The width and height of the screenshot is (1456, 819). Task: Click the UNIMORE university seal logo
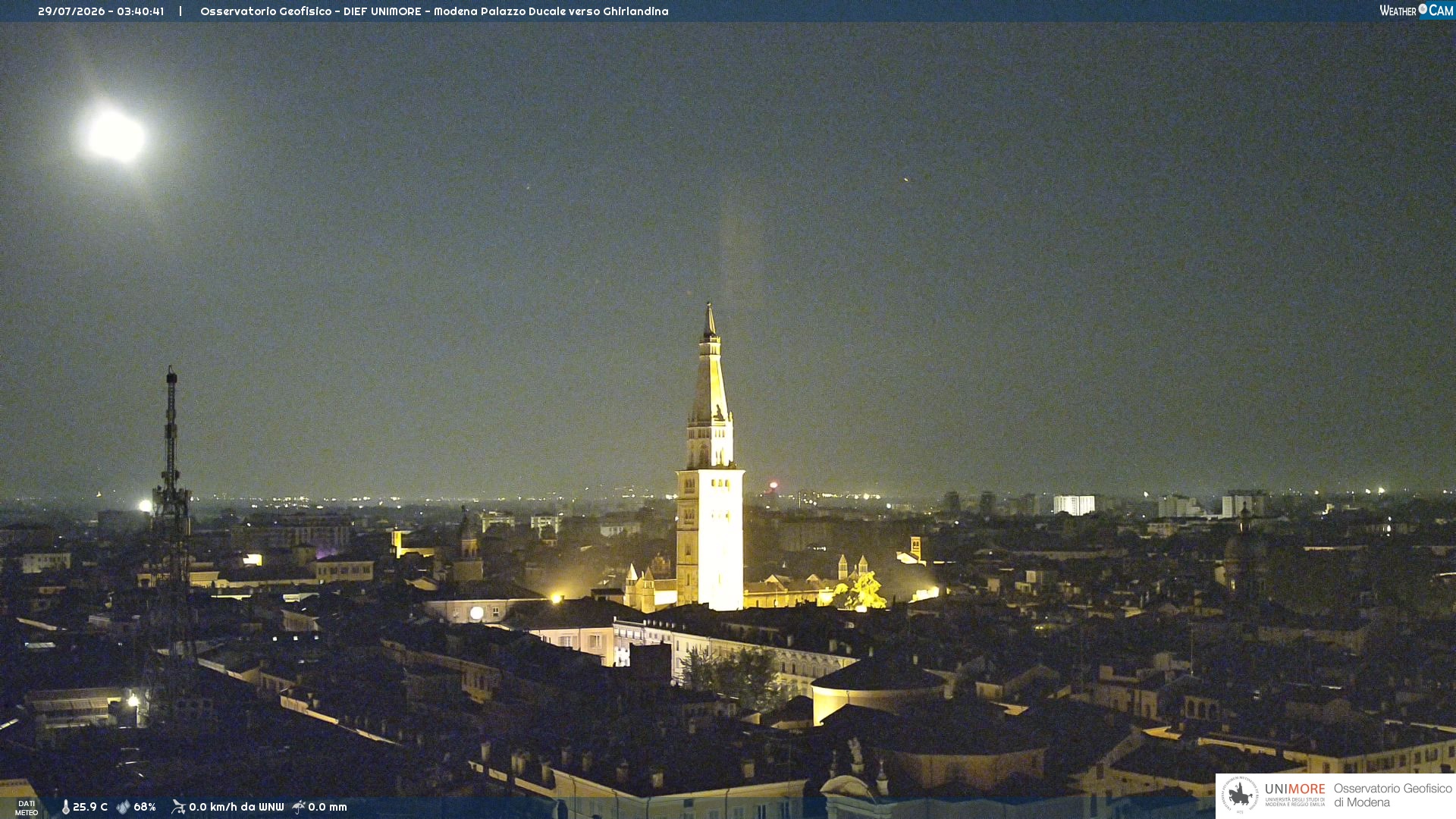pyautogui.click(x=1240, y=795)
